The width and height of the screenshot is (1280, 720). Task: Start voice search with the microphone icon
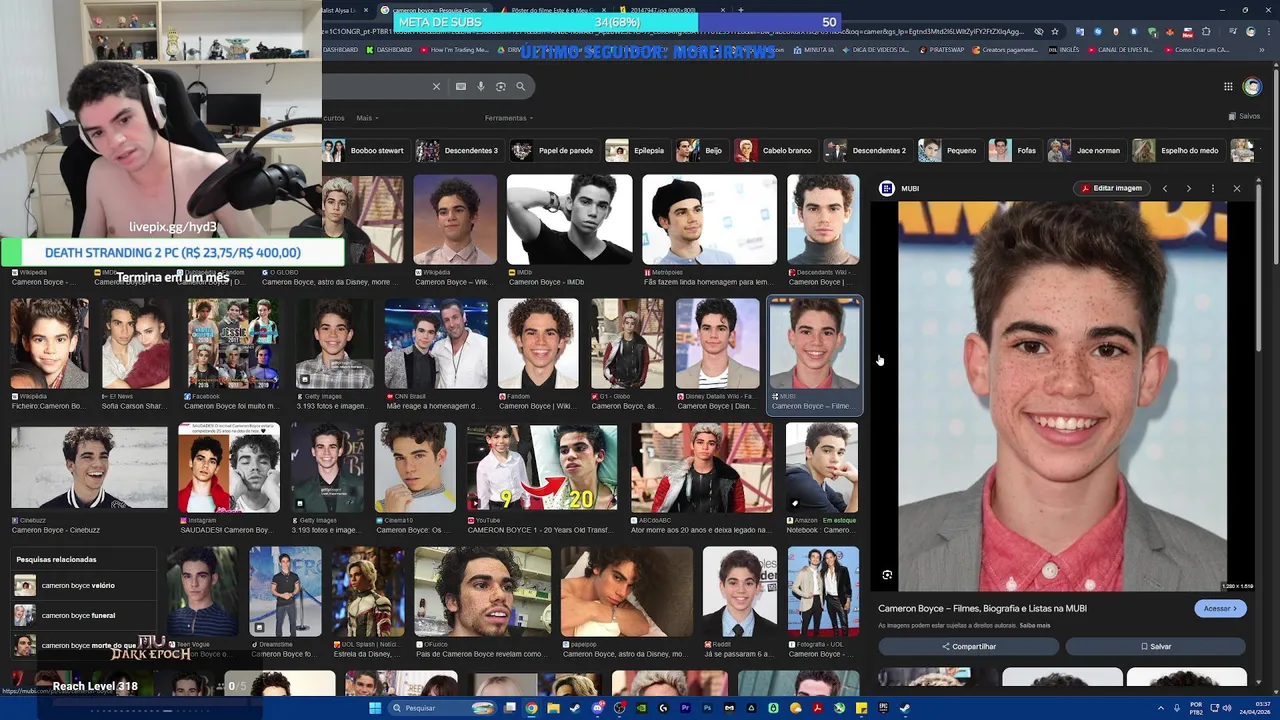coord(481,87)
